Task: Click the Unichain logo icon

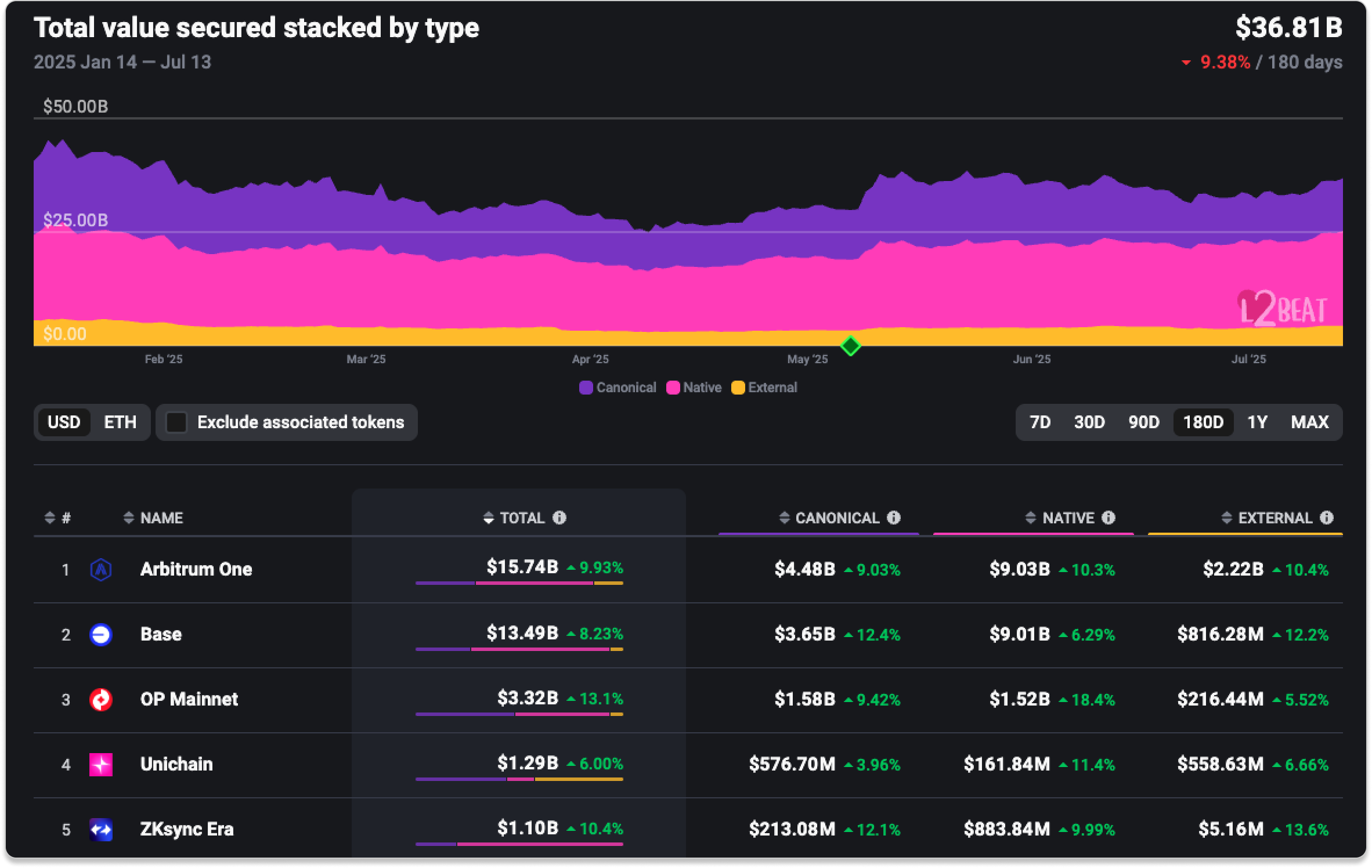Action: pos(101,765)
